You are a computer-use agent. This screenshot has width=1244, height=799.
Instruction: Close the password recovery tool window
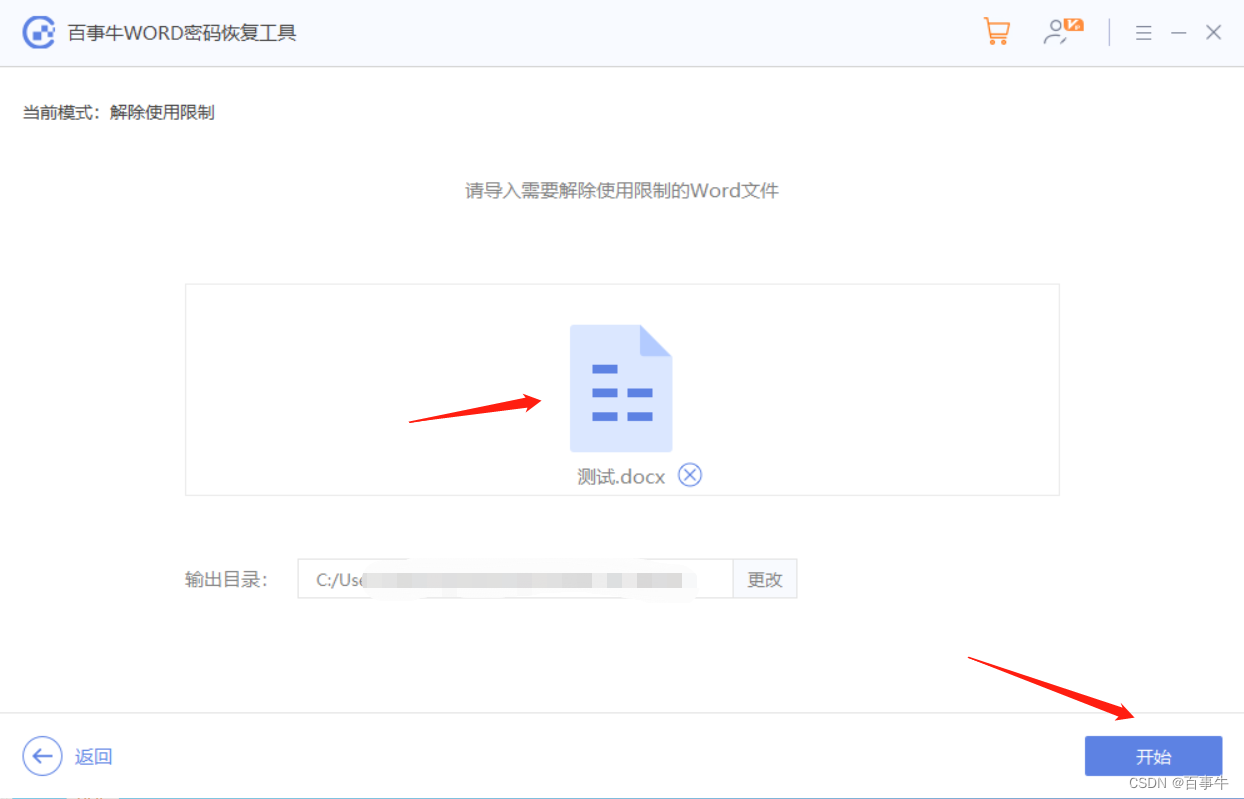1214,33
